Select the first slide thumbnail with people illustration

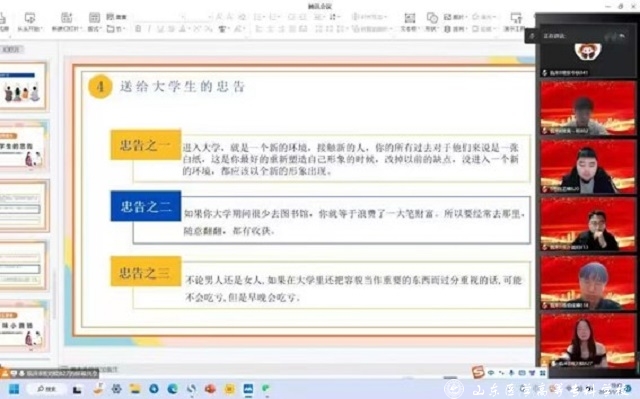coord(23,86)
